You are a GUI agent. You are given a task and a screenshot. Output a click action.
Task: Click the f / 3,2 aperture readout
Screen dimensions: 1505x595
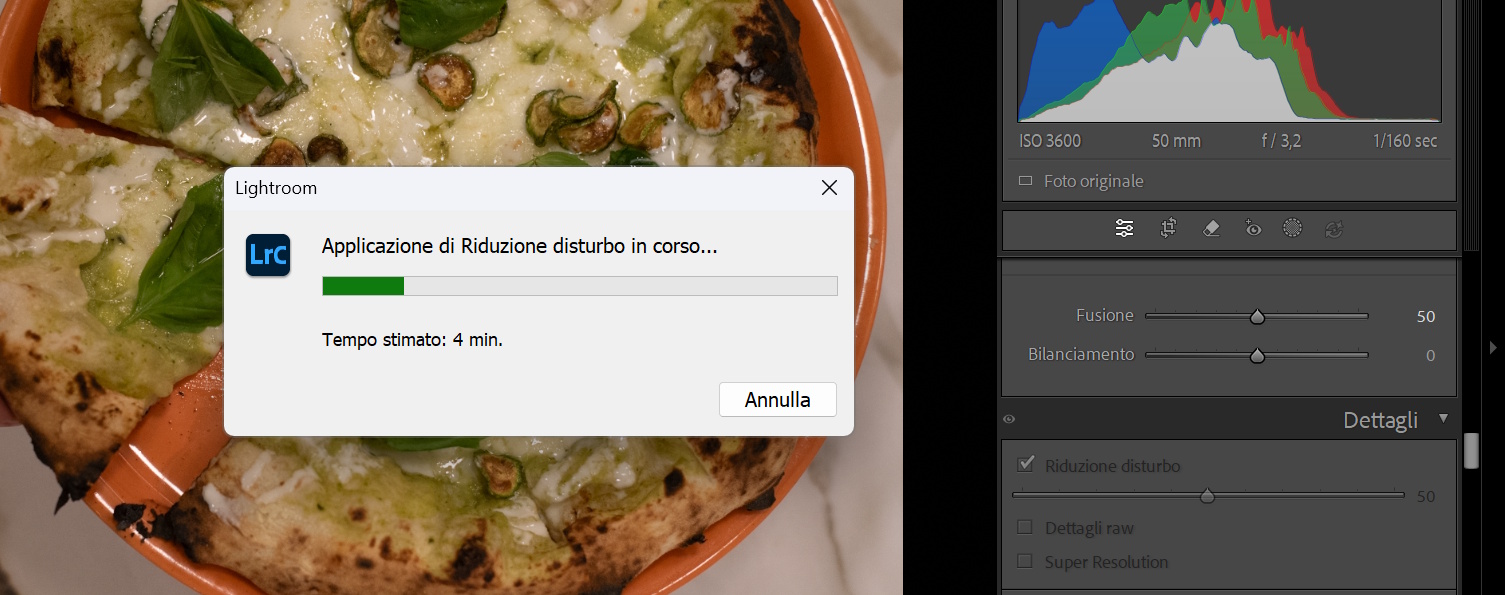click(1281, 141)
